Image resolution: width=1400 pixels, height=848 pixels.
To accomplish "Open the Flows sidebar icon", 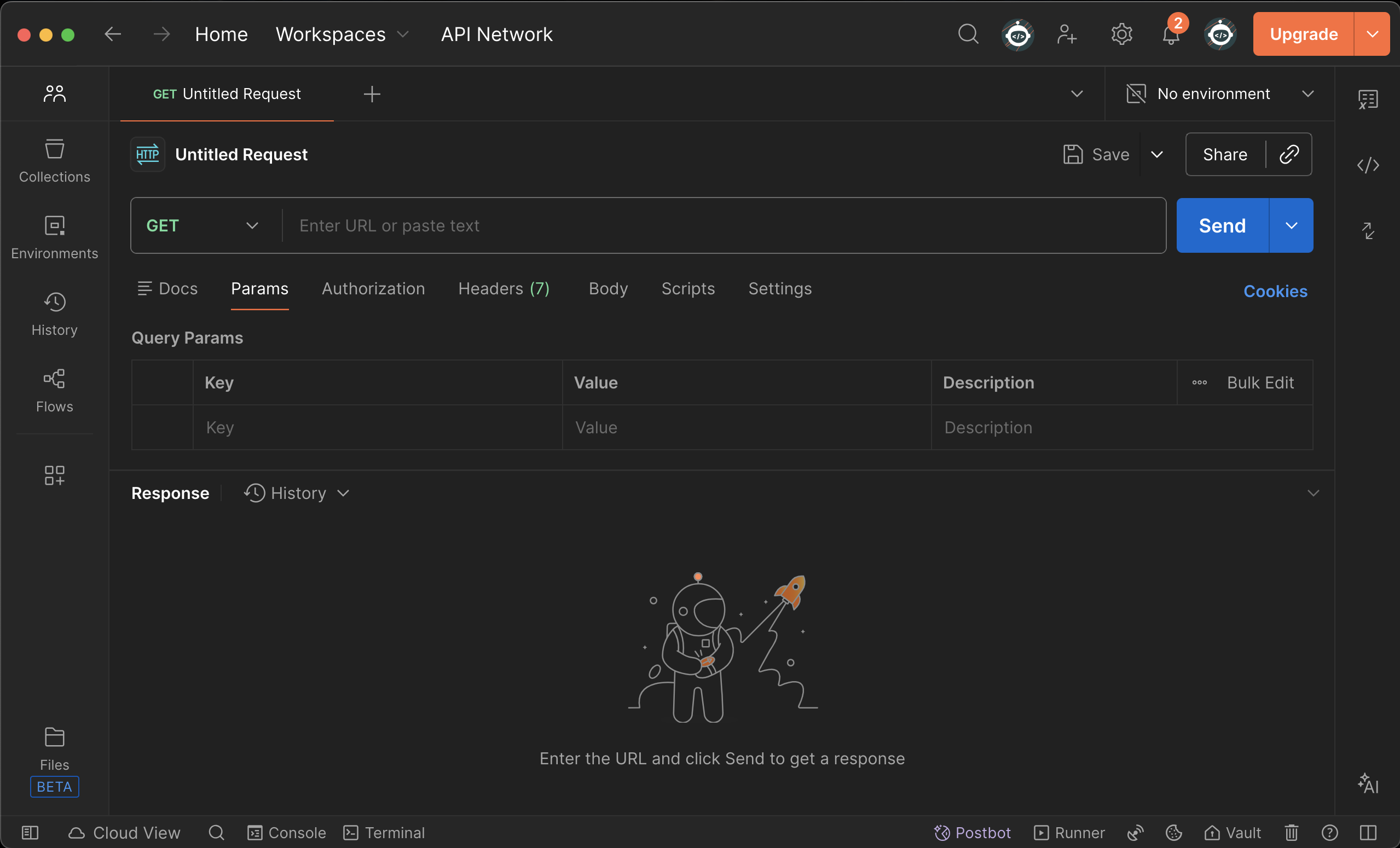I will tap(55, 390).
